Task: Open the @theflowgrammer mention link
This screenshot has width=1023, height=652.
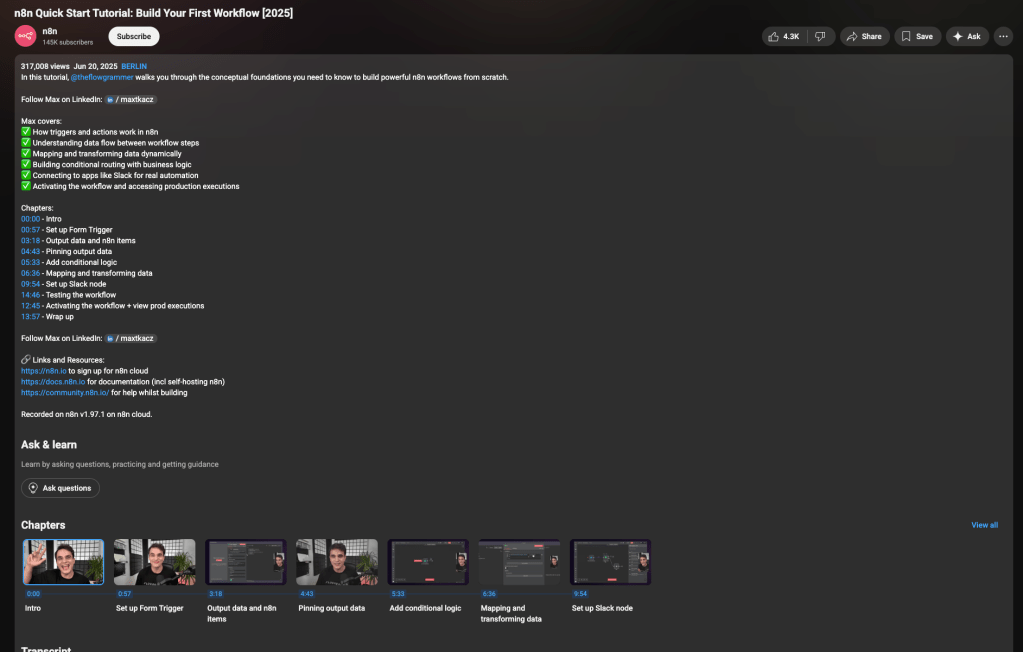Action: pos(101,77)
